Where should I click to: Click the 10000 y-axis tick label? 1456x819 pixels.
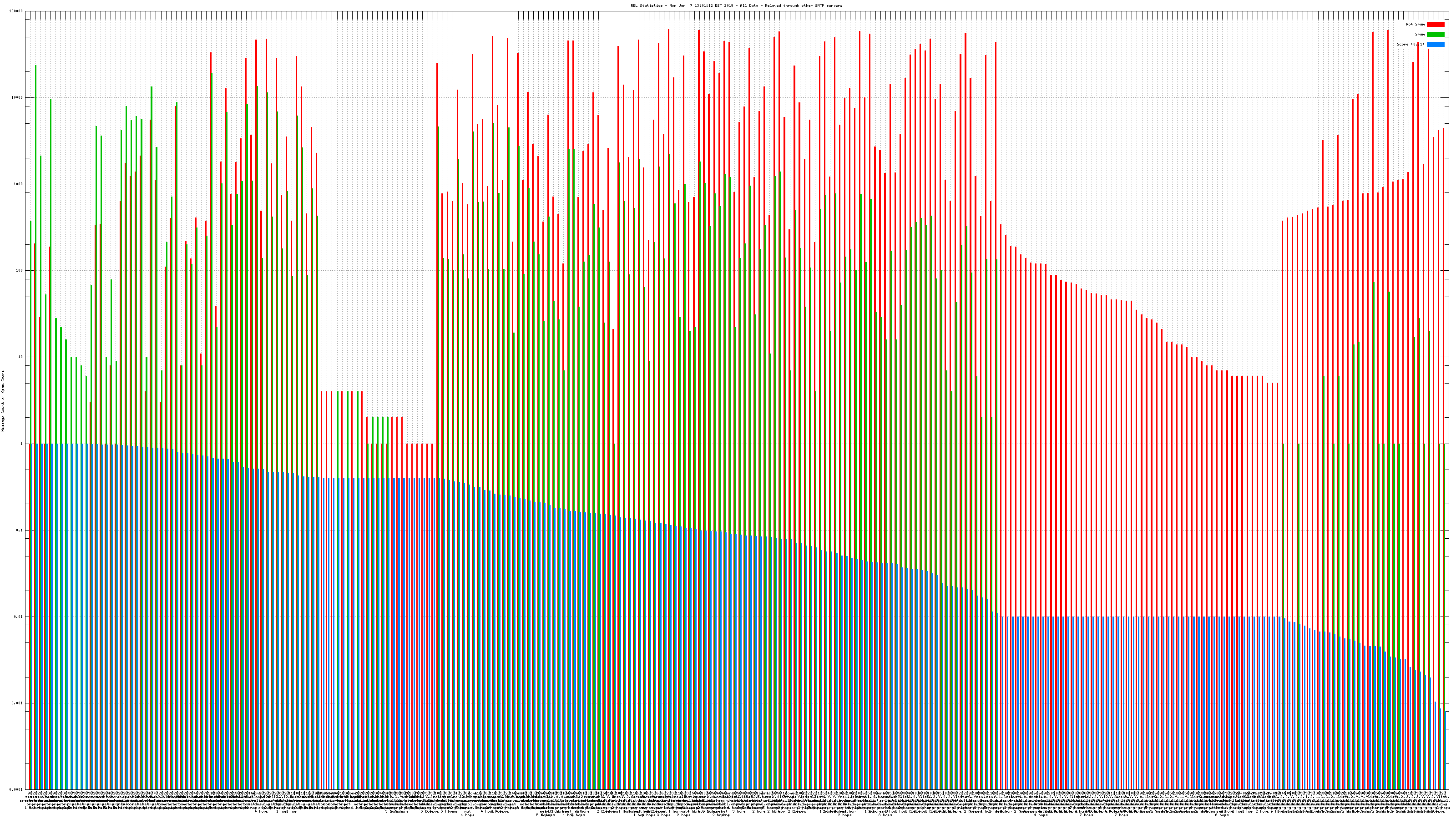pyautogui.click(x=17, y=98)
